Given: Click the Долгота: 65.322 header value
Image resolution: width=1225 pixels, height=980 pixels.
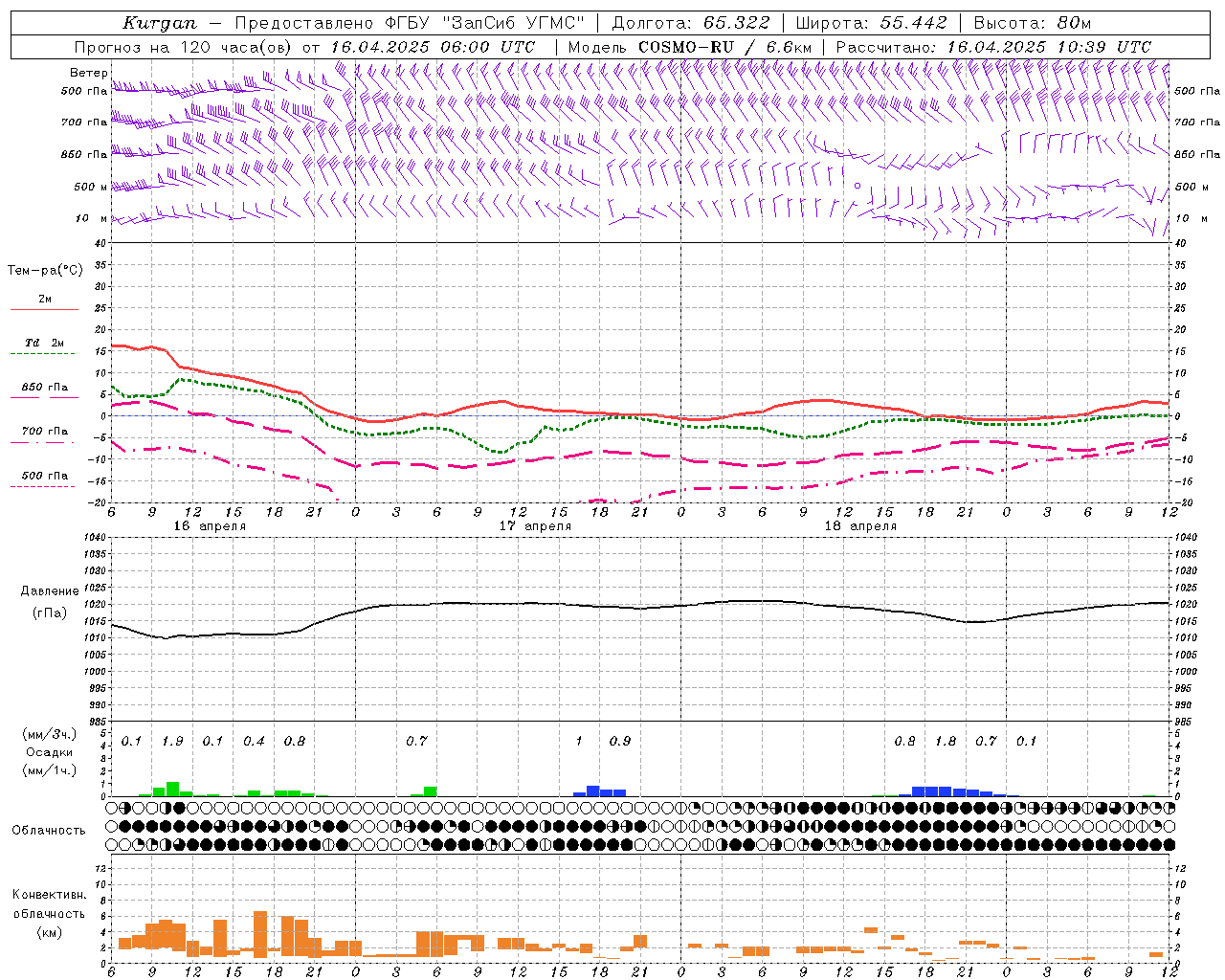Looking at the screenshot, I should click(691, 23).
